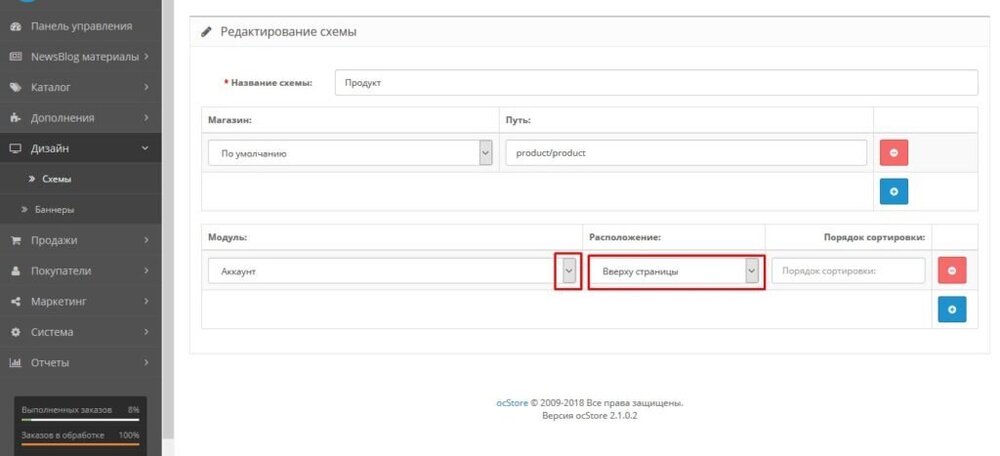Screen dimensions: 1000x456
Task: Follow the ocStore footer link
Action: point(511,403)
